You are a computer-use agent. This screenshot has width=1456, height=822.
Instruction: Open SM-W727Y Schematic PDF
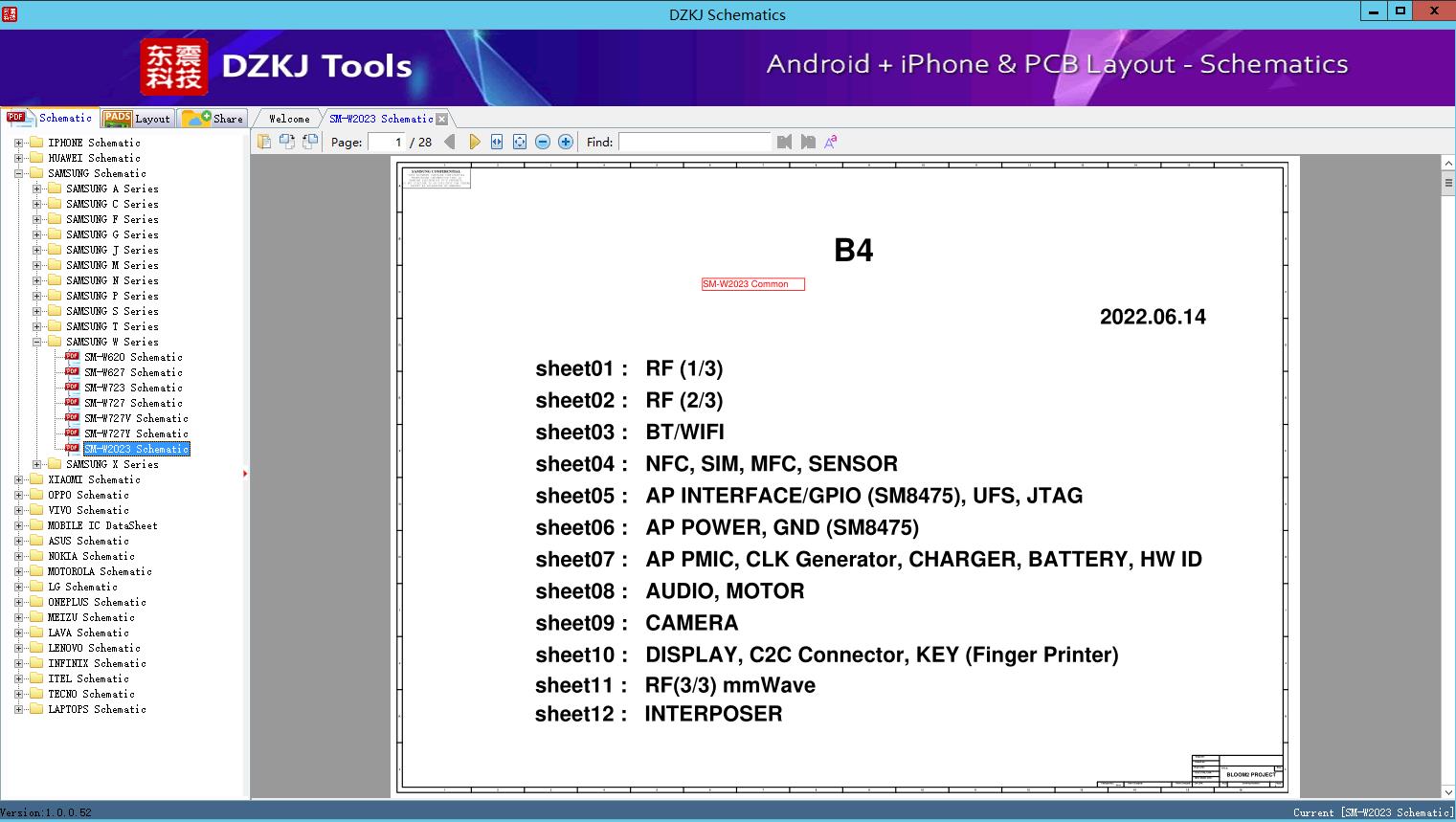[136, 433]
